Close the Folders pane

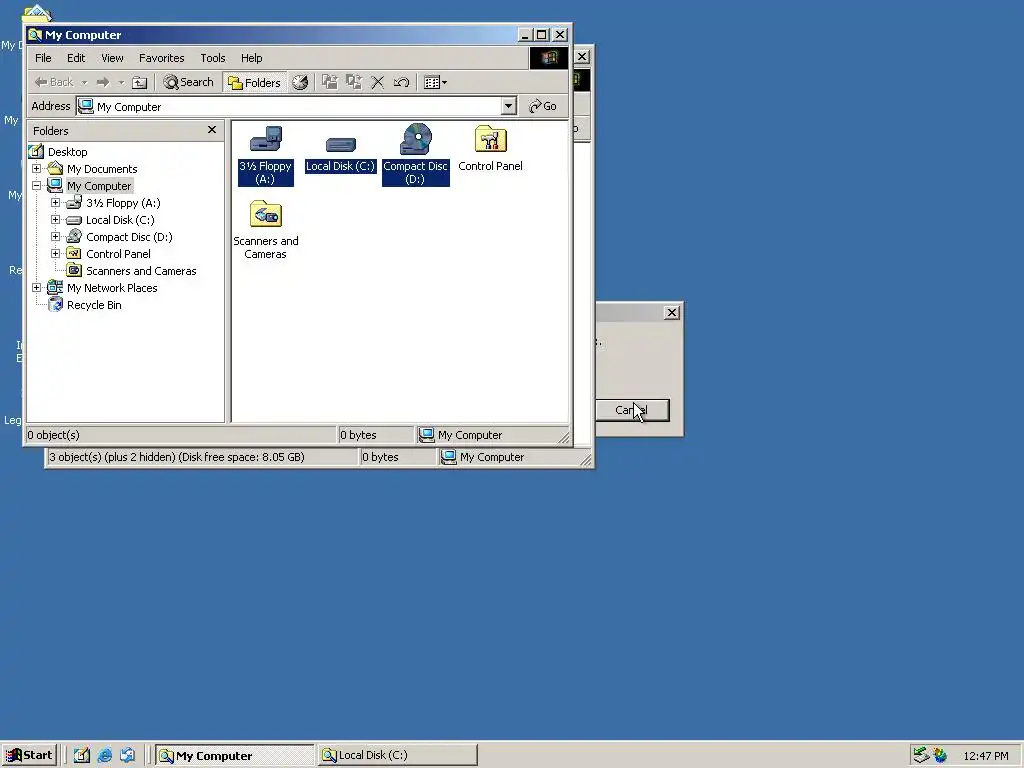pyautogui.click(x=212, y=130)
